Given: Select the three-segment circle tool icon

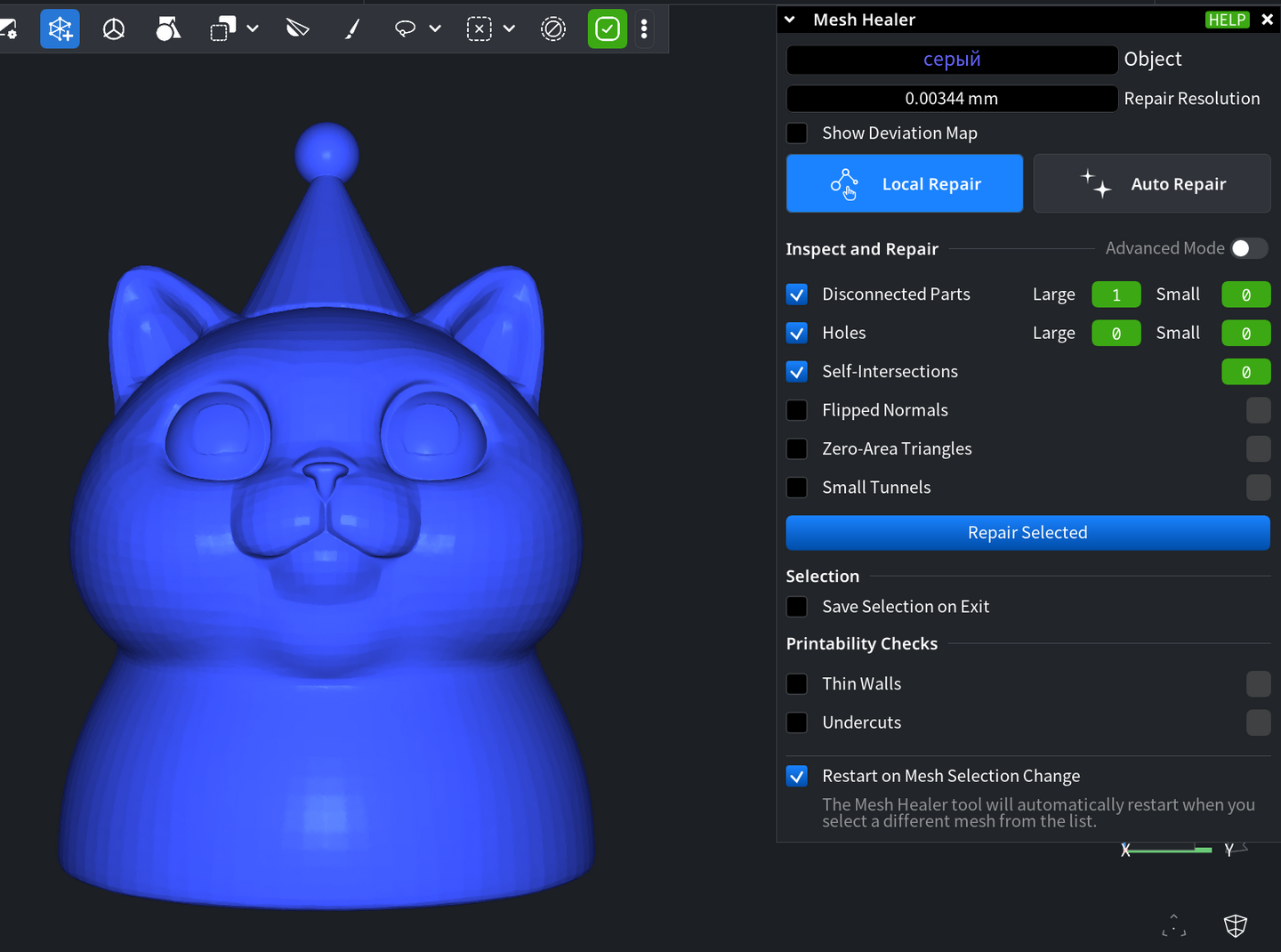Looking at the screenshot, I should [x=114, y=29].
